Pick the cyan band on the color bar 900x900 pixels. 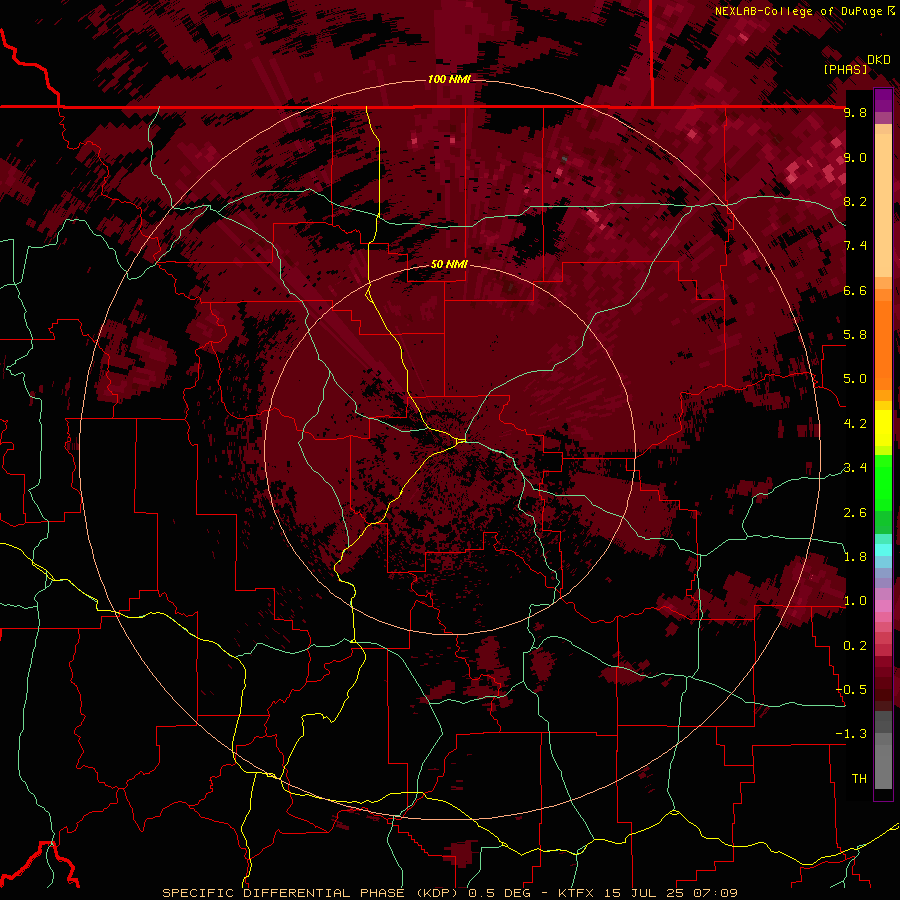pyautogui.click(x=883, y=550)
